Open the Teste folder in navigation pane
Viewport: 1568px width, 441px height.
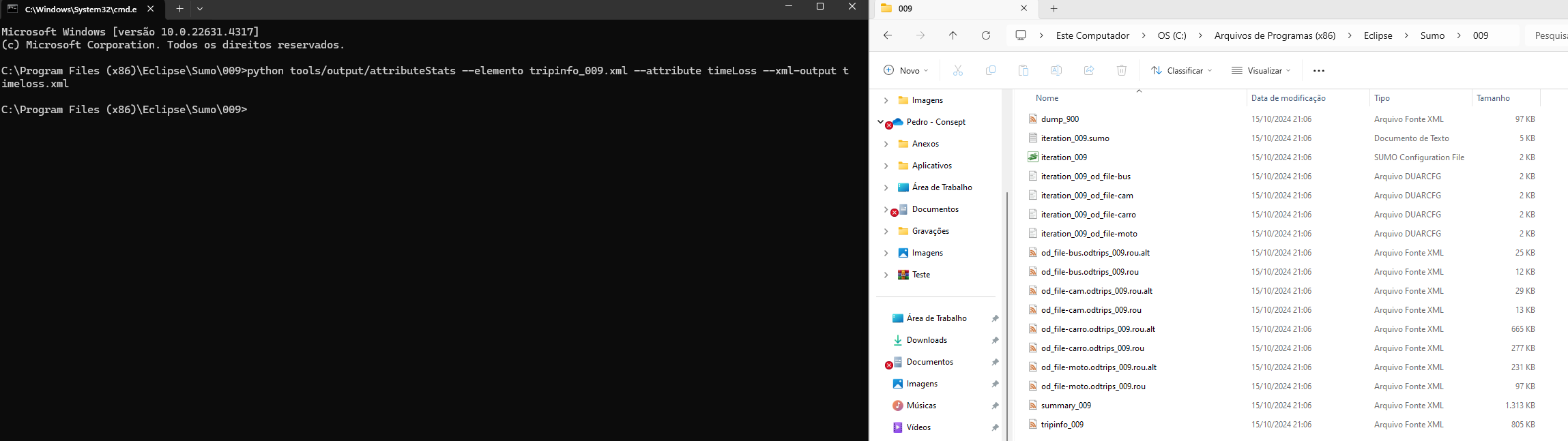920,275
